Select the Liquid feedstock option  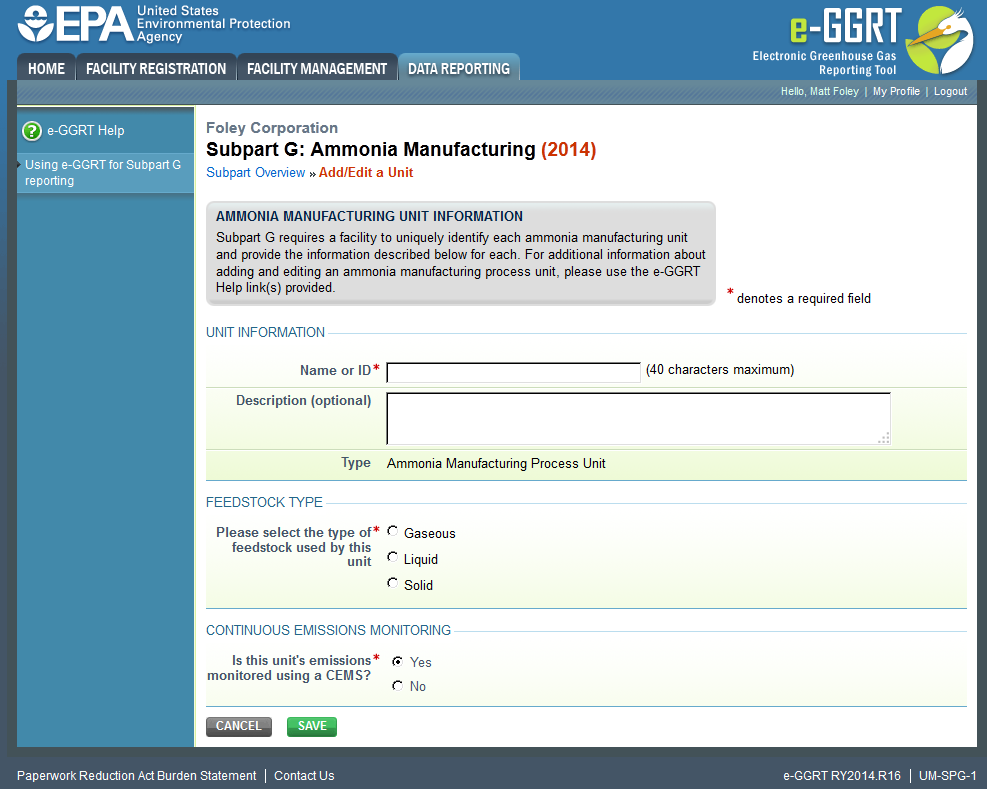[393, 557]
